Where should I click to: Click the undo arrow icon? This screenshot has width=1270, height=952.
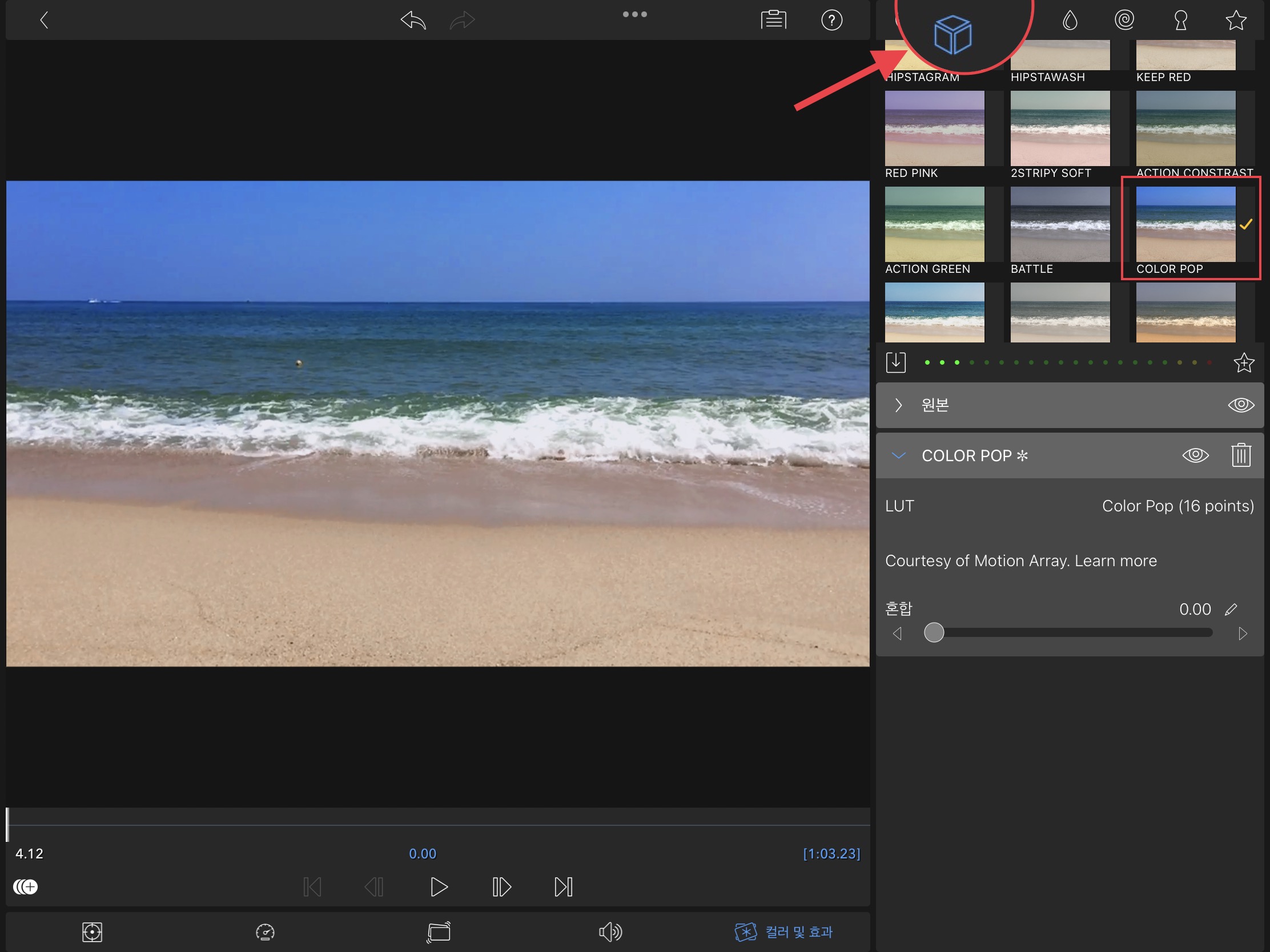[413, 21]
